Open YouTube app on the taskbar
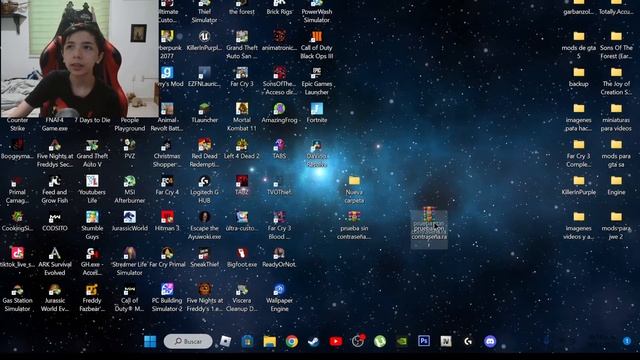The width and height of the screenshot is (640, 360). 336,341
